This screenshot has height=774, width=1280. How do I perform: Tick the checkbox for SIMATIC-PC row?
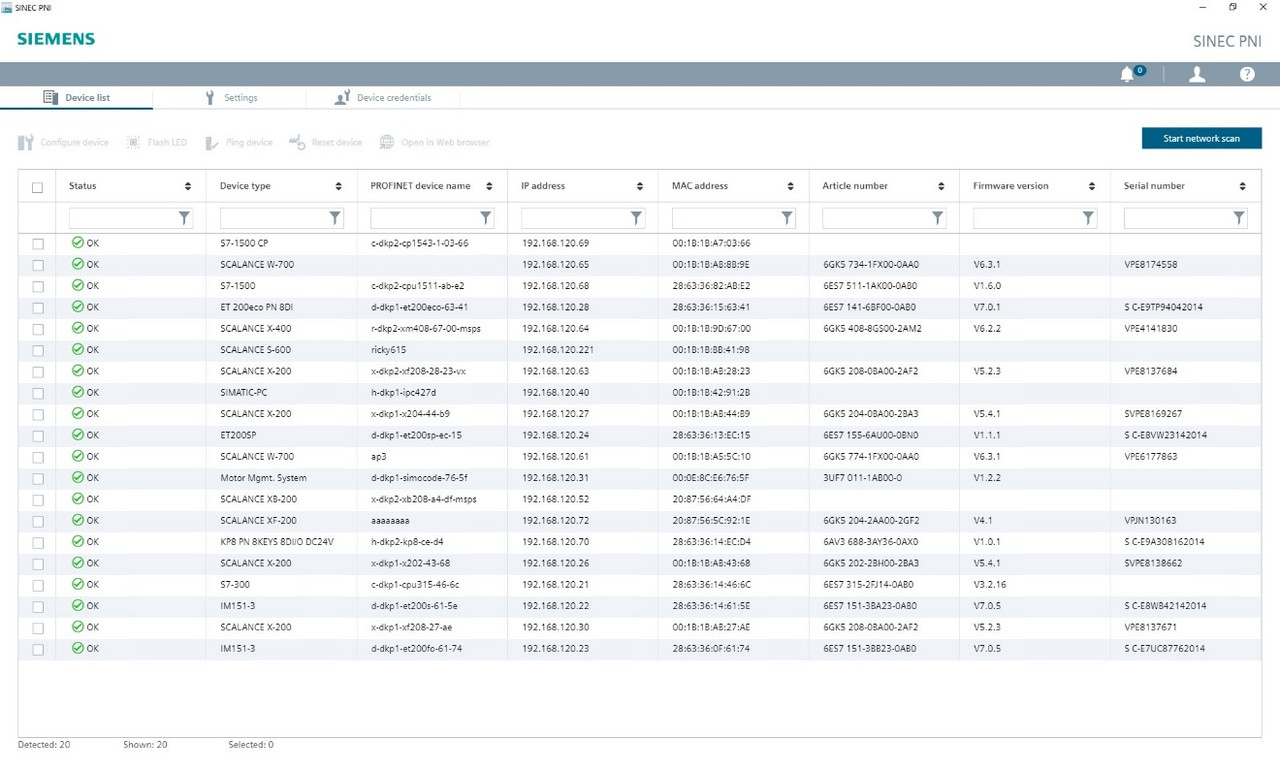(x=38, y=393)
